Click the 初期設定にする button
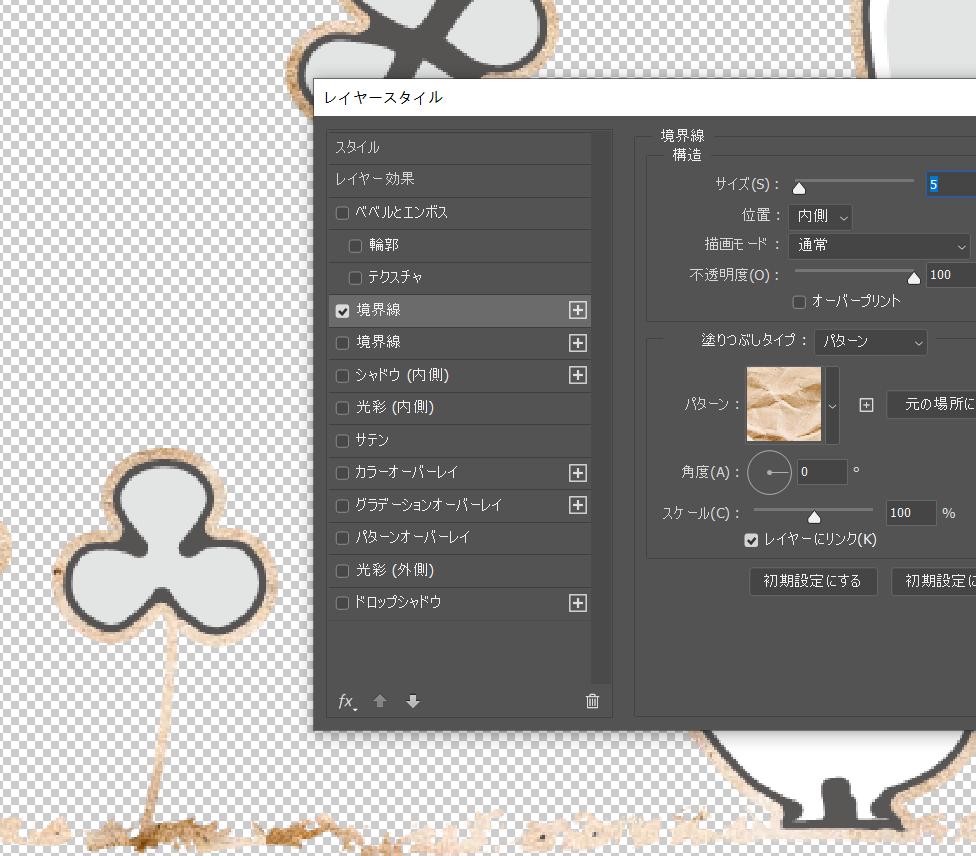 pyautogui.click(x=812, y=581)
